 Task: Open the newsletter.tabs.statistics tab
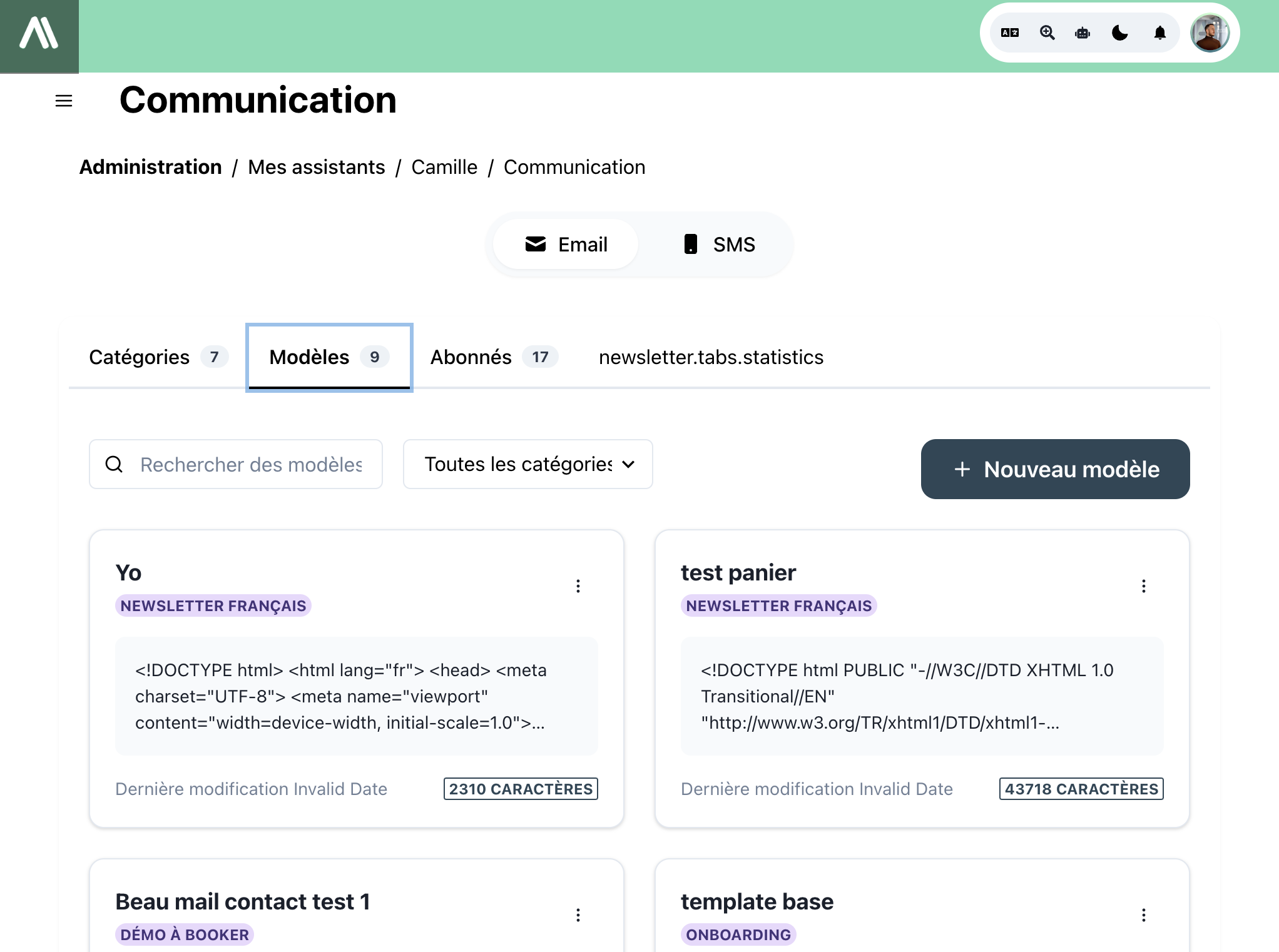tap(711, 357)
